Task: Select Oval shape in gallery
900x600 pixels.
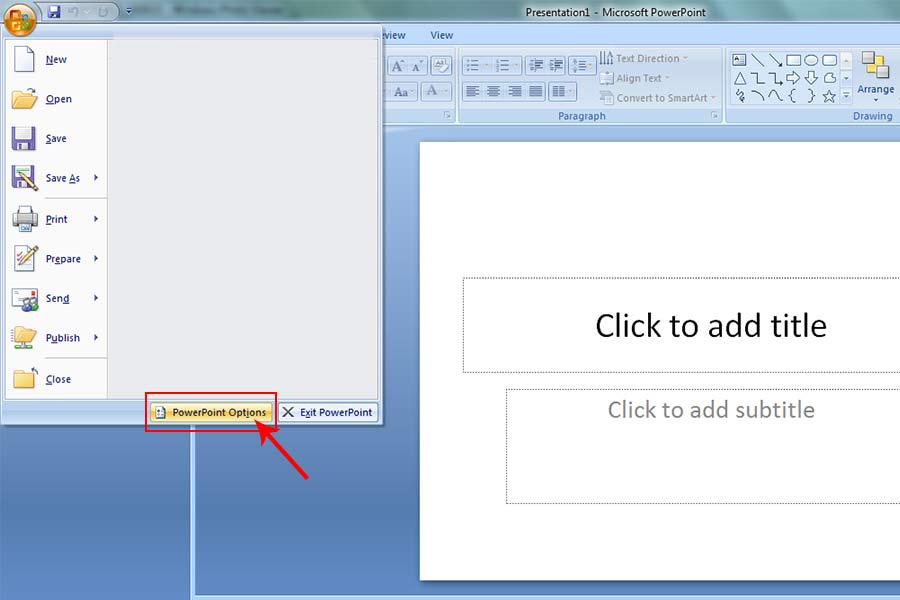Action: coord(811,60)
